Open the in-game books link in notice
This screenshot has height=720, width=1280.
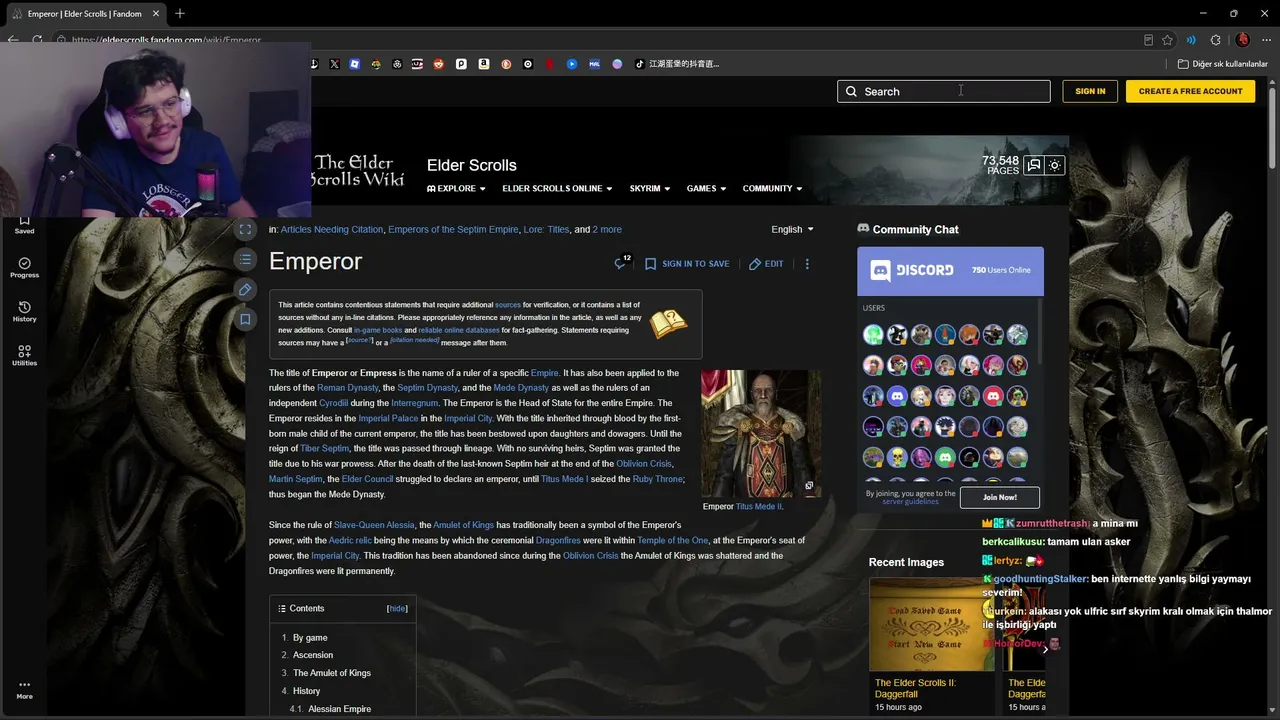(378, 330)
